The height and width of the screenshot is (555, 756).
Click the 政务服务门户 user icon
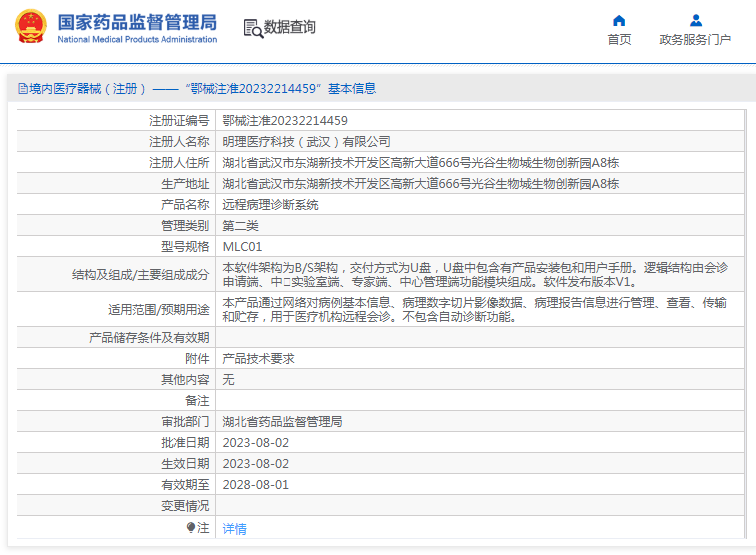(x=696, y=21)
